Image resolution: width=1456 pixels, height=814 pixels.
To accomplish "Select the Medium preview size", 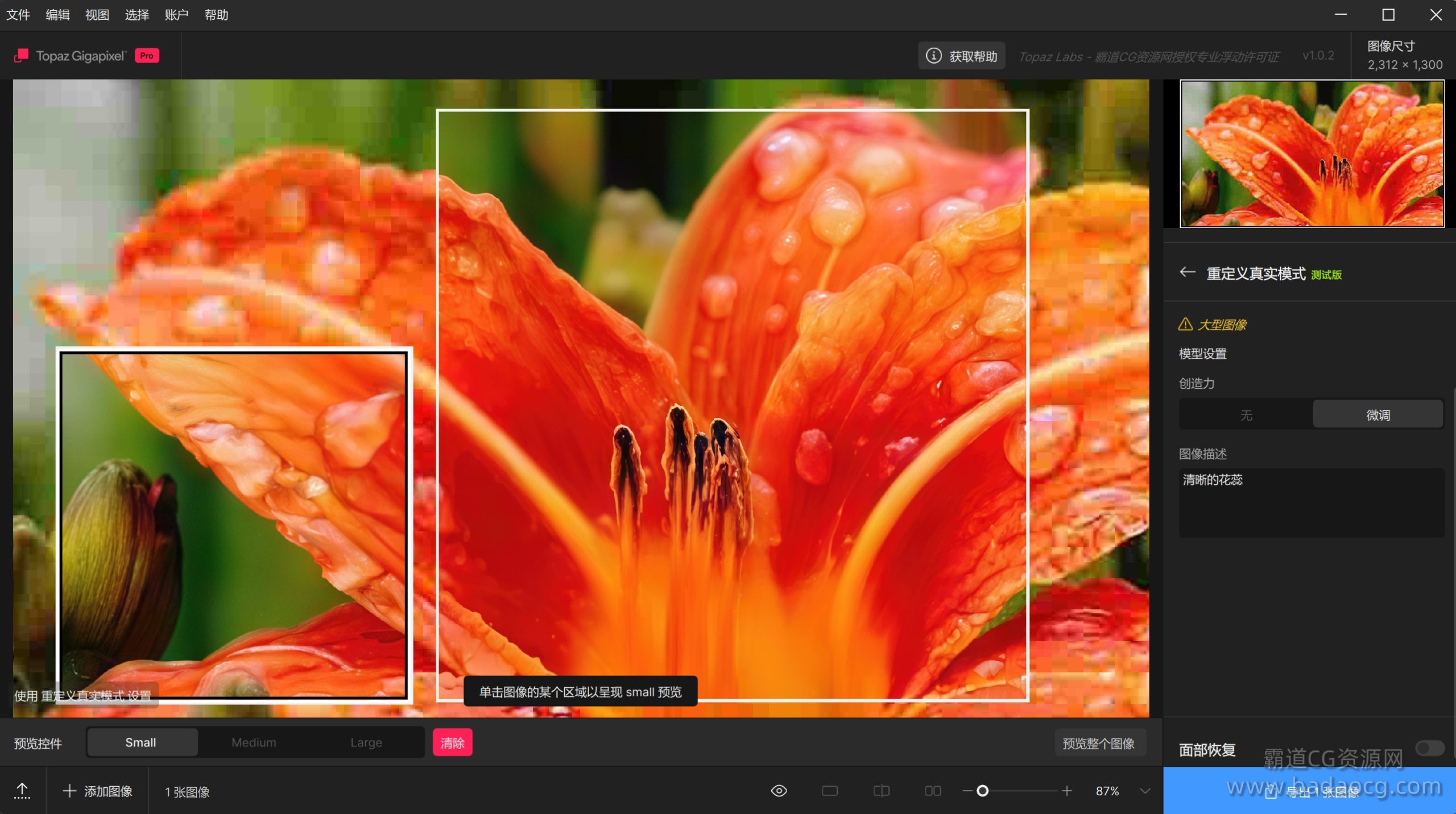I will click(x=254, y=742).
